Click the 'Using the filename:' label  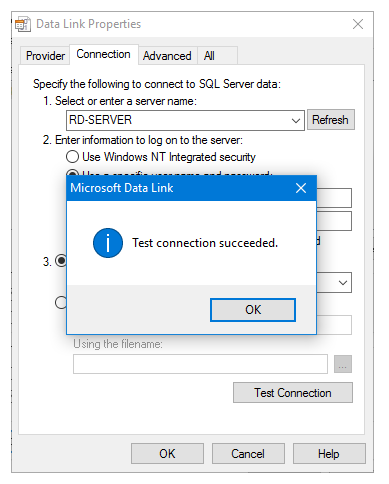click(x=118, y=344)
